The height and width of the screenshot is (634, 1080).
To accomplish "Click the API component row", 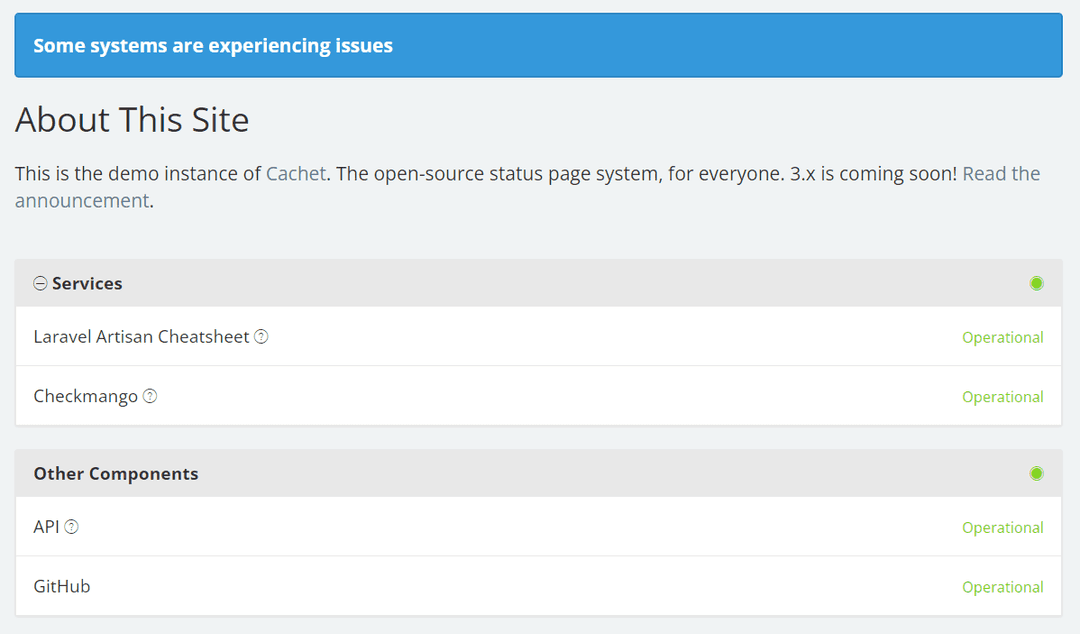I will 43,527.
